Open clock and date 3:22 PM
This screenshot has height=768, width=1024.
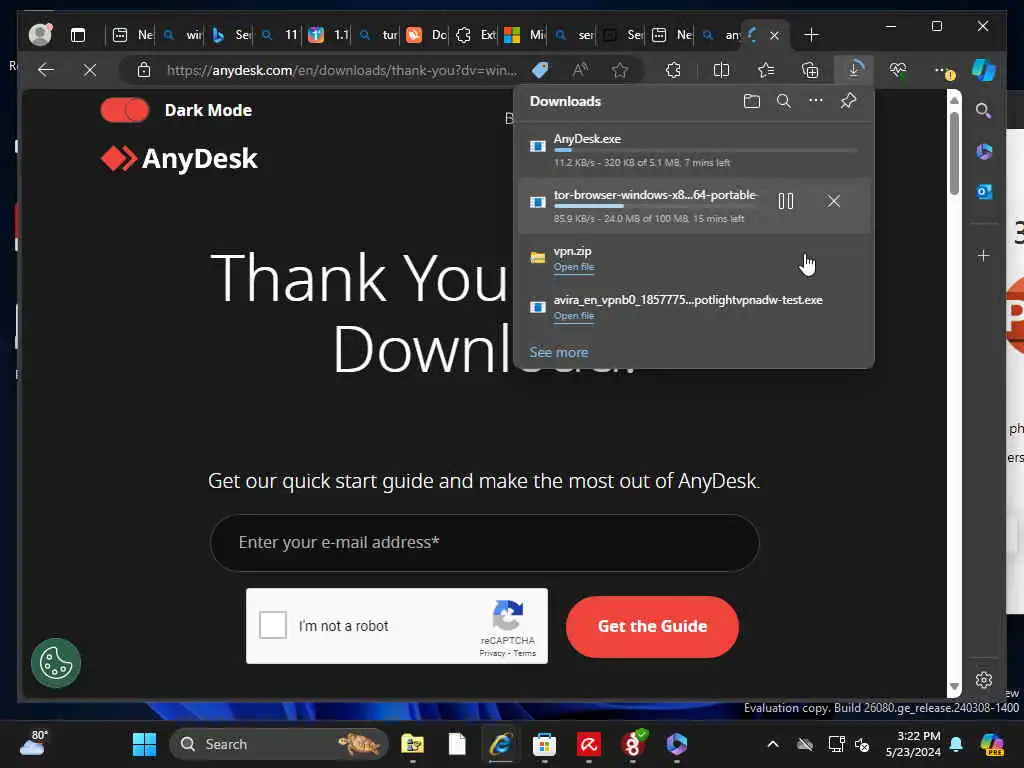tap(913, 744)
